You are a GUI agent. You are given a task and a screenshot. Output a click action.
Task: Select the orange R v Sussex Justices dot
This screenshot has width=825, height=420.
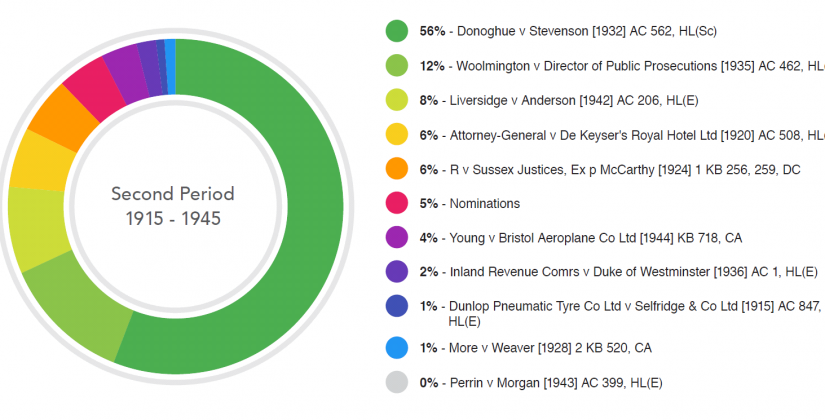[x=397, y=169]
